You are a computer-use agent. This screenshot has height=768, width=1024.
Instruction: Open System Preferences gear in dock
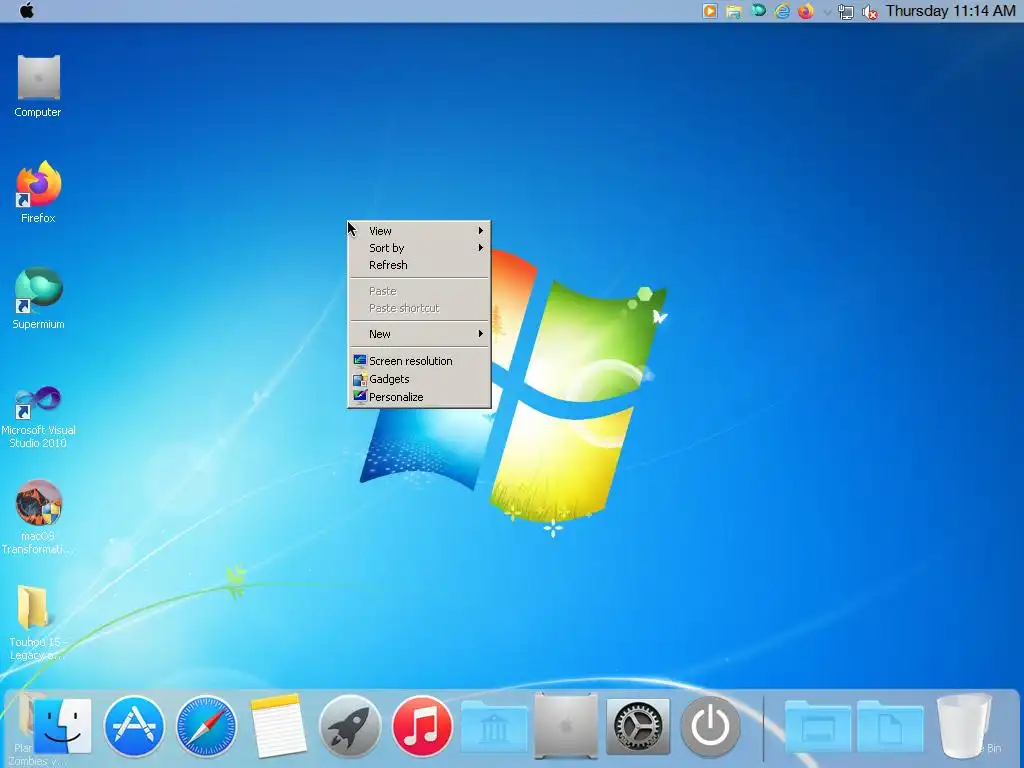638,726
